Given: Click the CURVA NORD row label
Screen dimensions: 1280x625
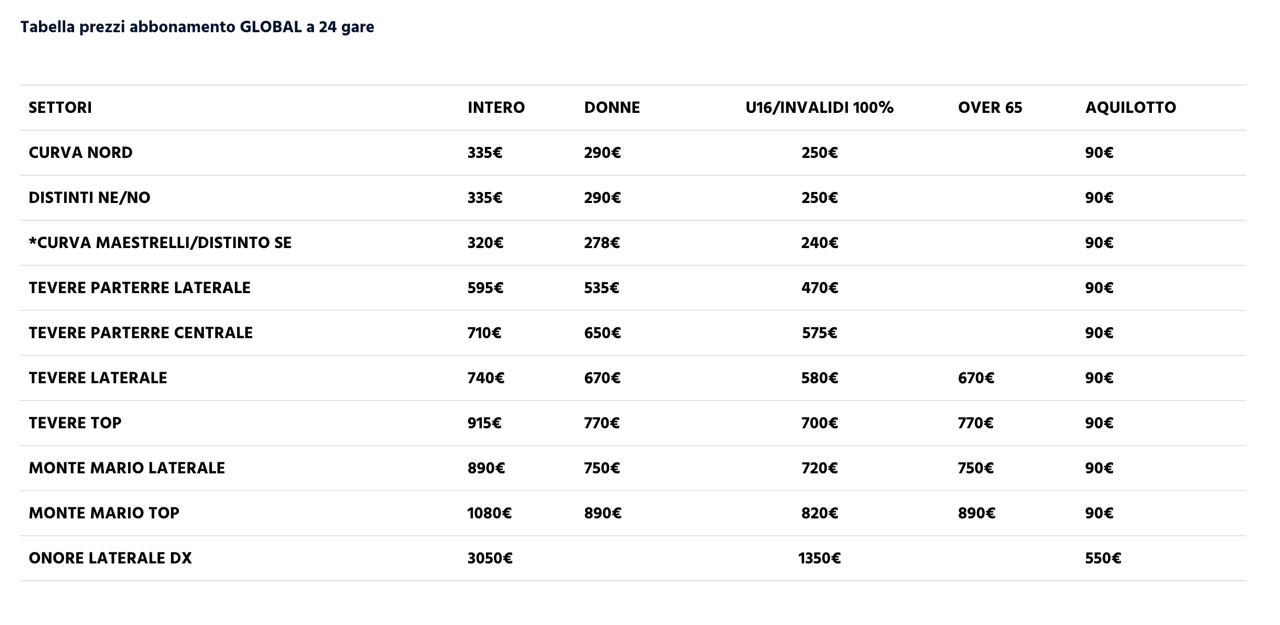Looking at the screenshot, I should [80, 153].
